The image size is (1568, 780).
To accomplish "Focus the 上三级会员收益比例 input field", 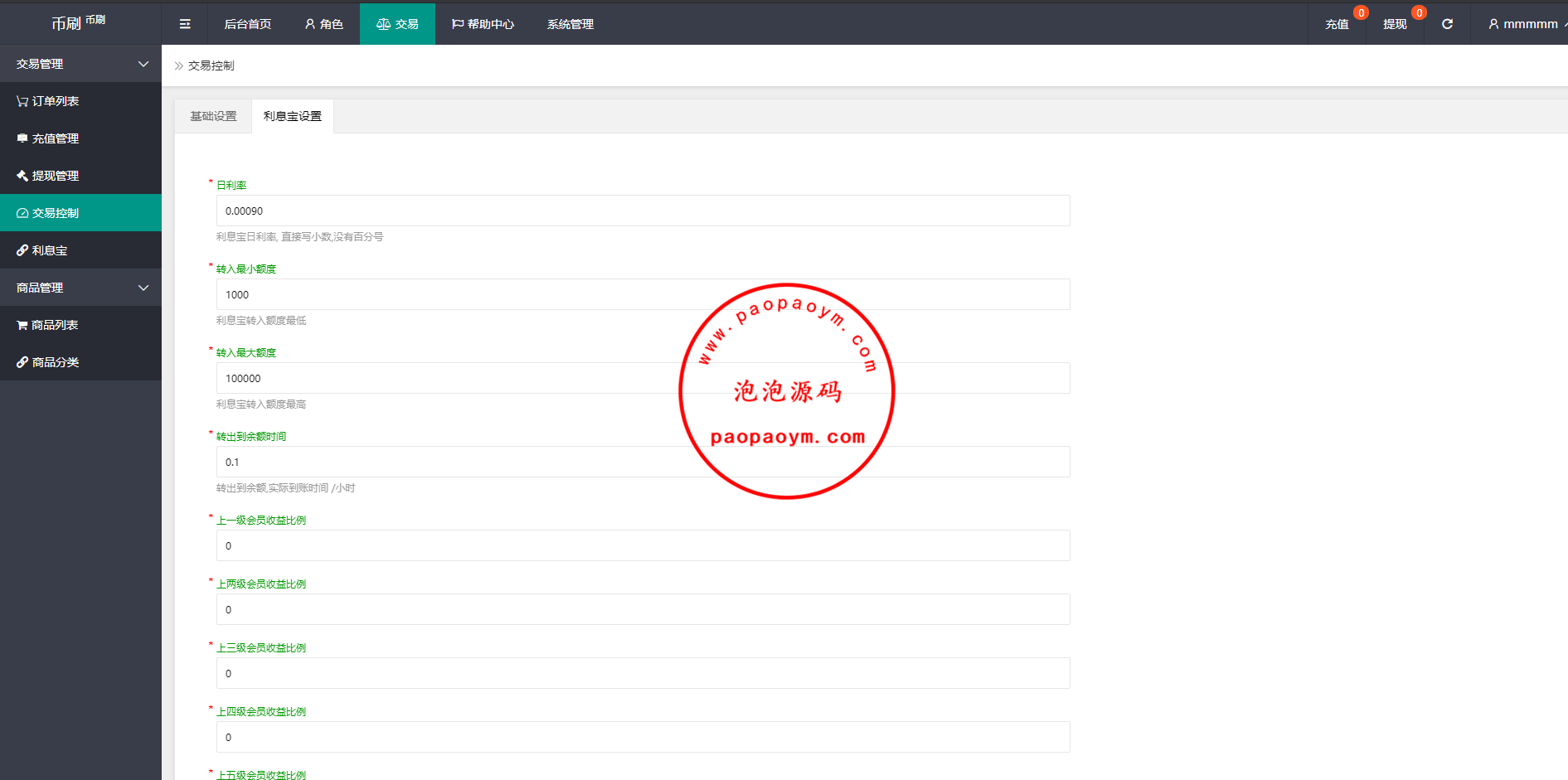I will pyautogui.click(x=643, y=673).
